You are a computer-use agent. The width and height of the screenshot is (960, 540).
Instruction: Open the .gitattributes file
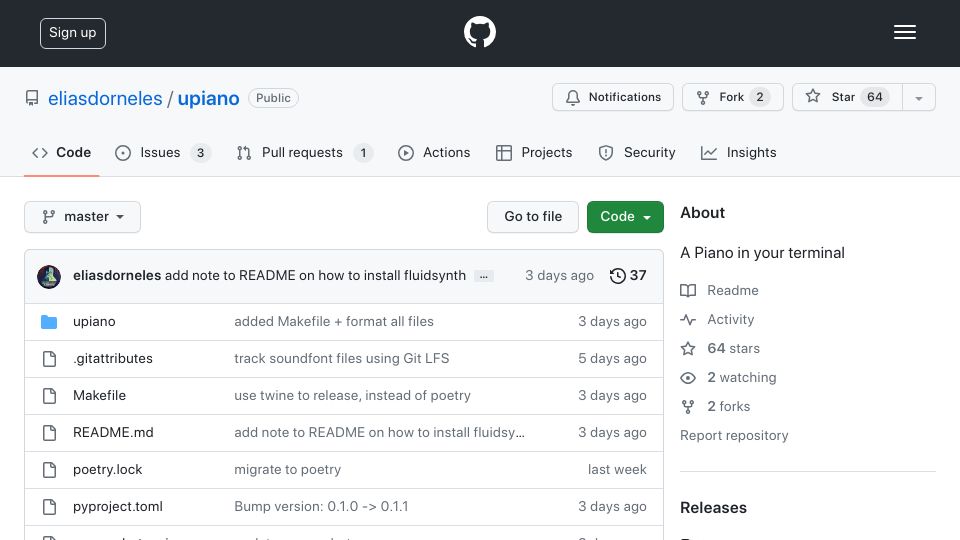click(x=113, y=358)
